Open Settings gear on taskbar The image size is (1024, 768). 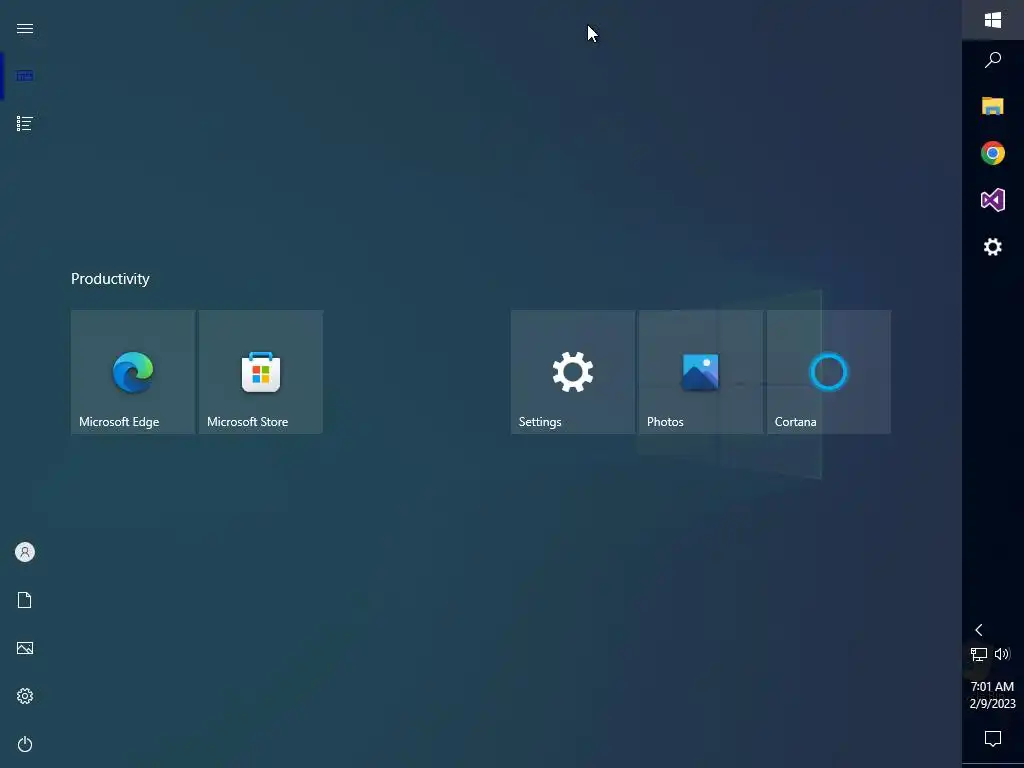click(993, 247)
